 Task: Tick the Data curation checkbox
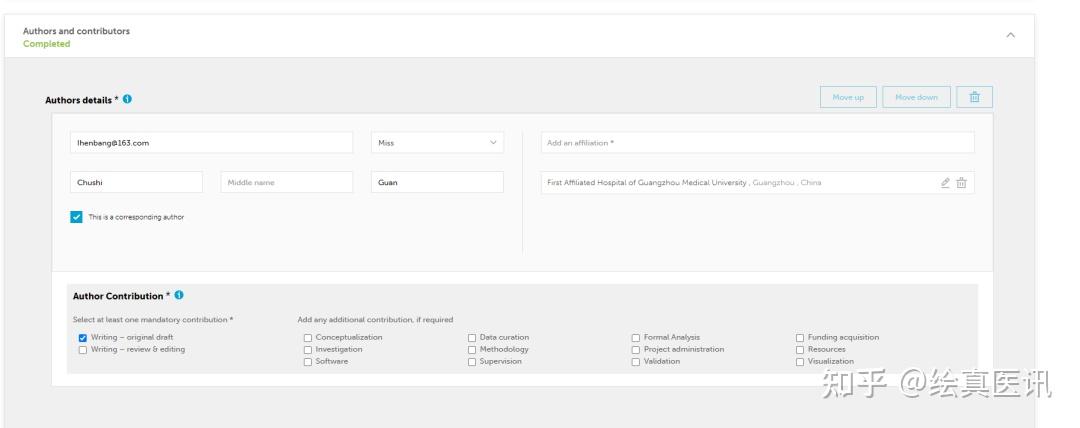472,338
